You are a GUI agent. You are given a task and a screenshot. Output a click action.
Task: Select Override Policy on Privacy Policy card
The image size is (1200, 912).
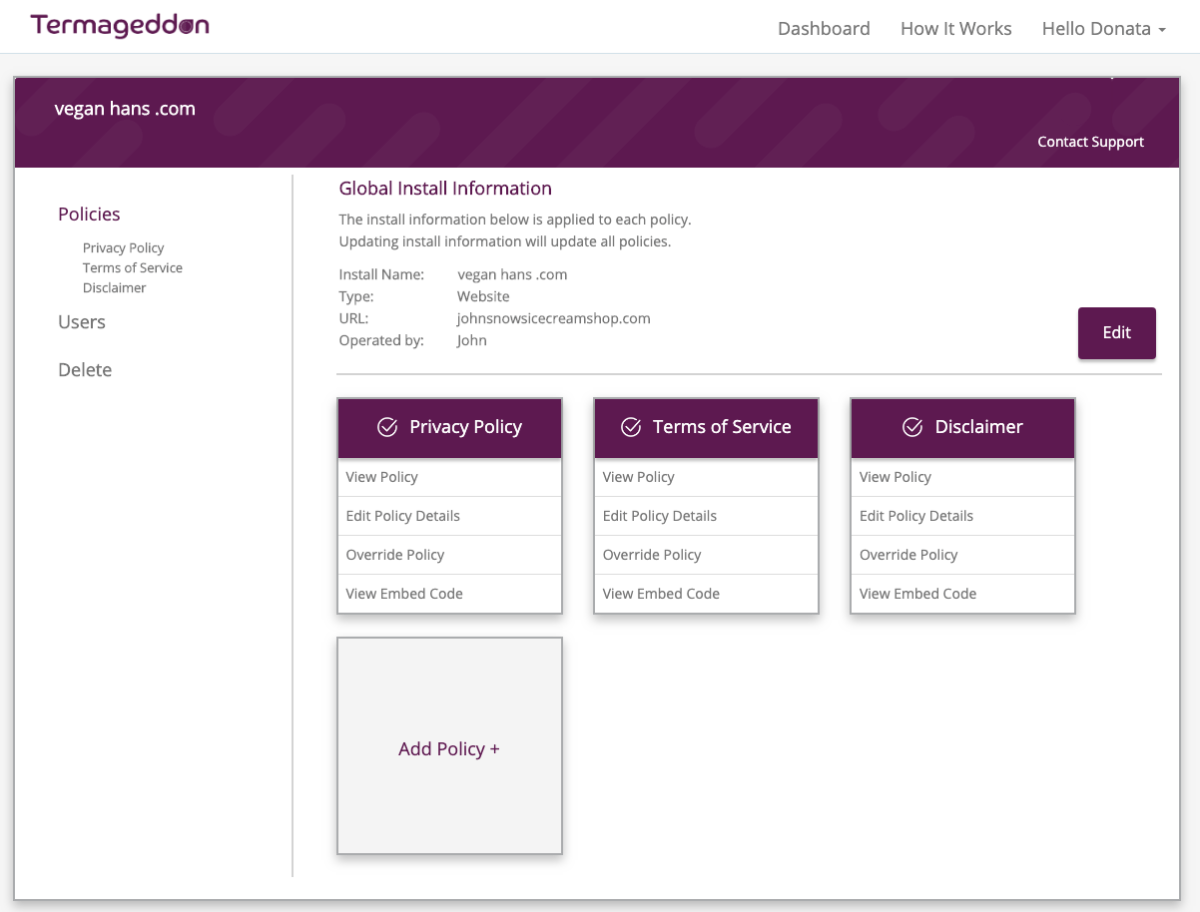450,555
